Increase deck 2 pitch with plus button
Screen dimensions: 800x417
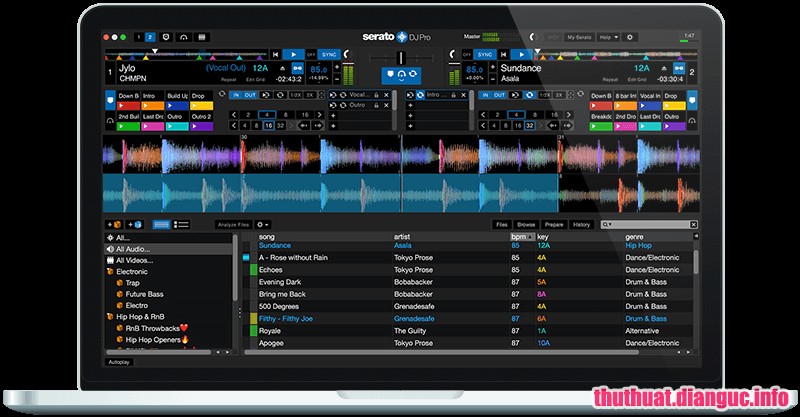492,67
